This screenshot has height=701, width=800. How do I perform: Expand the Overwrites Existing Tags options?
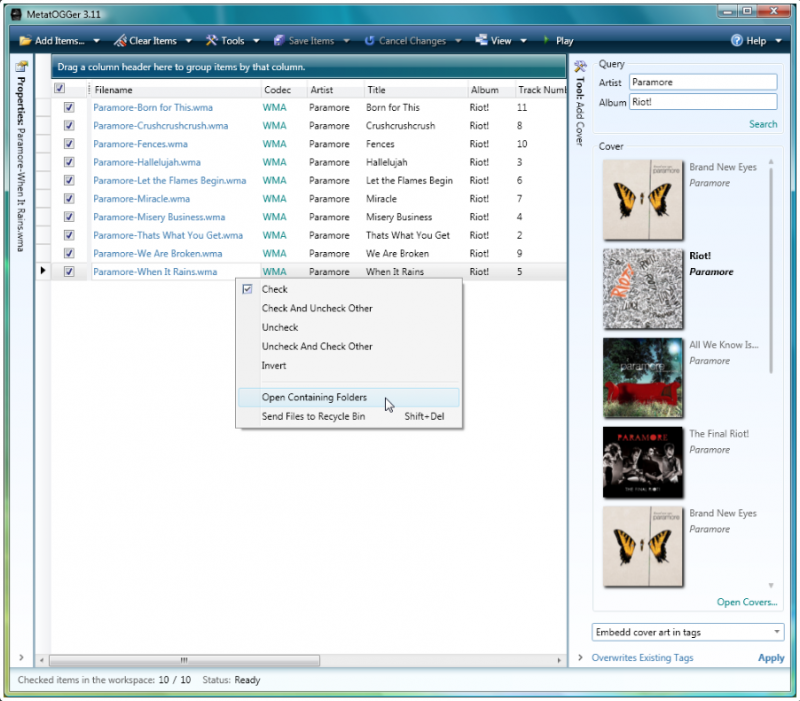pos(581,658)
